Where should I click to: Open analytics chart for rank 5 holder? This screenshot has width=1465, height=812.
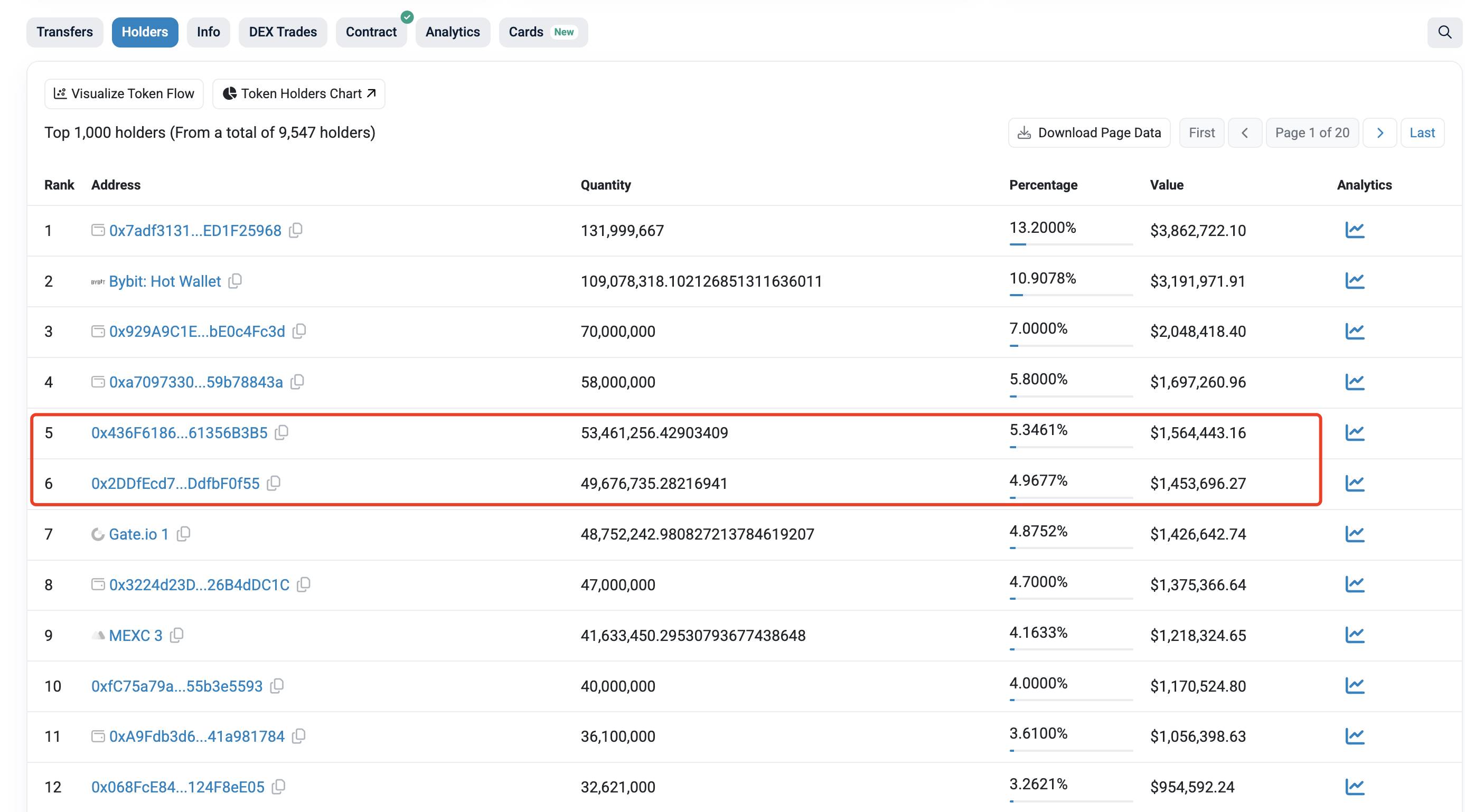[1355, 433]
